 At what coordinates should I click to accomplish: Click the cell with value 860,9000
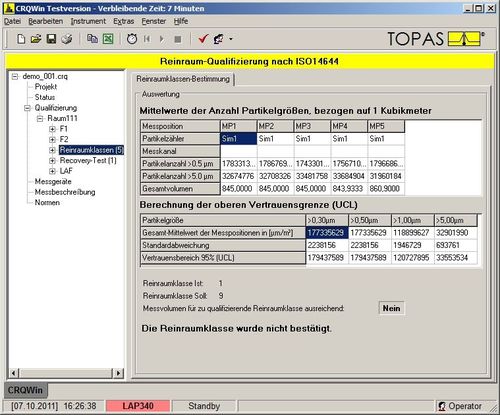click(386, 189)
